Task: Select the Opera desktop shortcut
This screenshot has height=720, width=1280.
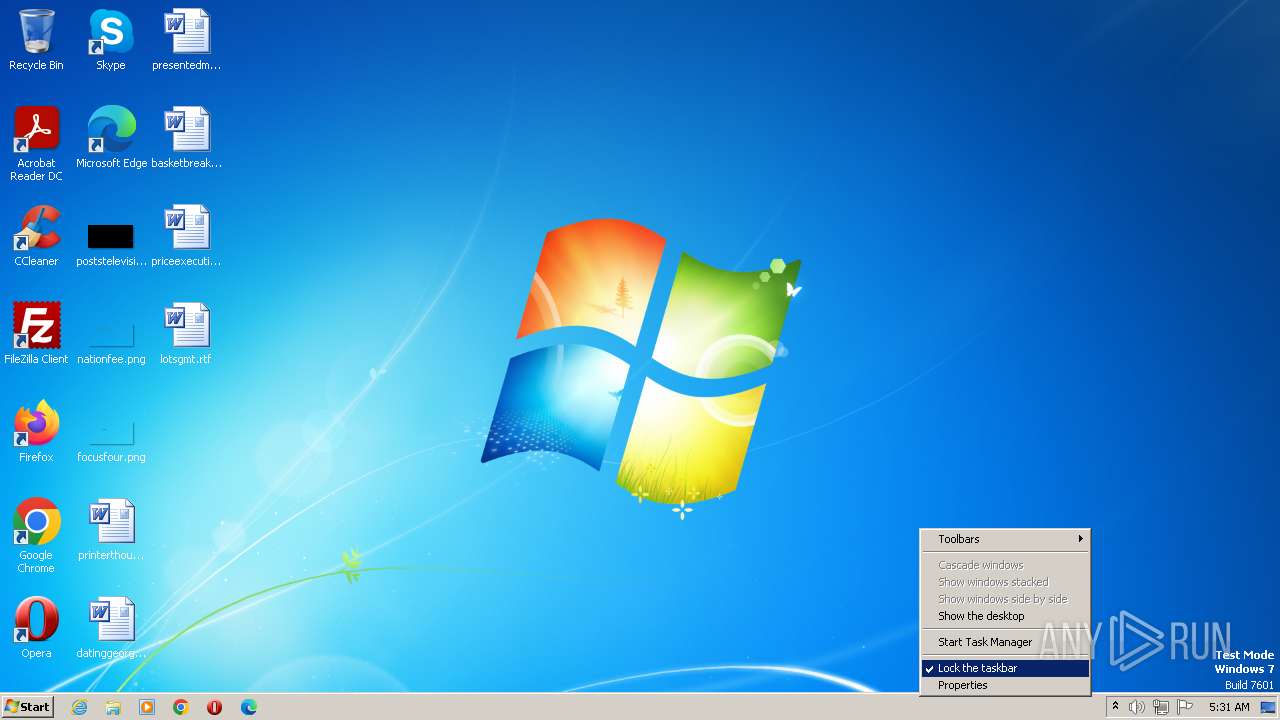Action: pyautogui.click(x=36, y=628)
